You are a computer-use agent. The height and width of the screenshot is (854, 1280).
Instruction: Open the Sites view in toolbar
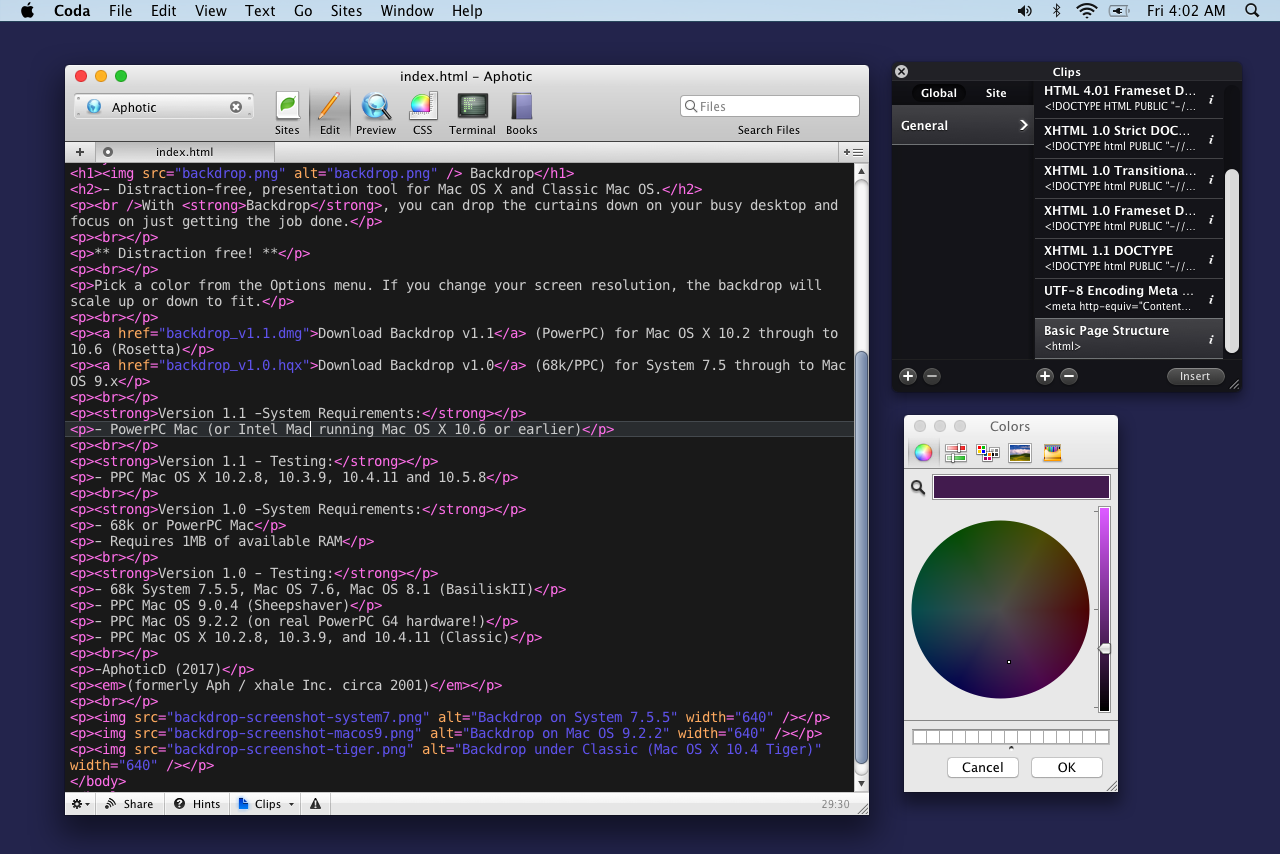[x=287, y=108]
